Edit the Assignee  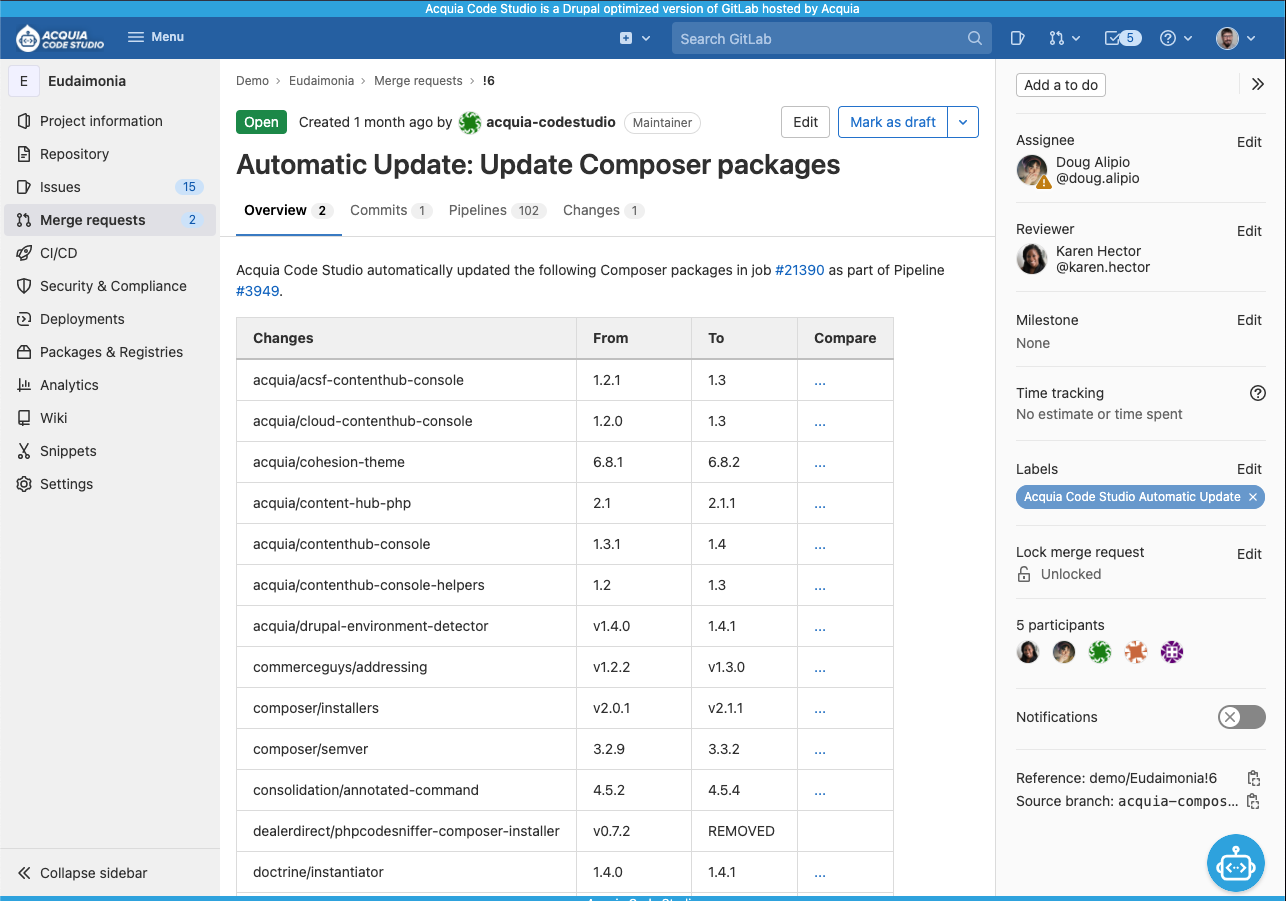pyautogui.click(x=1249, y=142)
